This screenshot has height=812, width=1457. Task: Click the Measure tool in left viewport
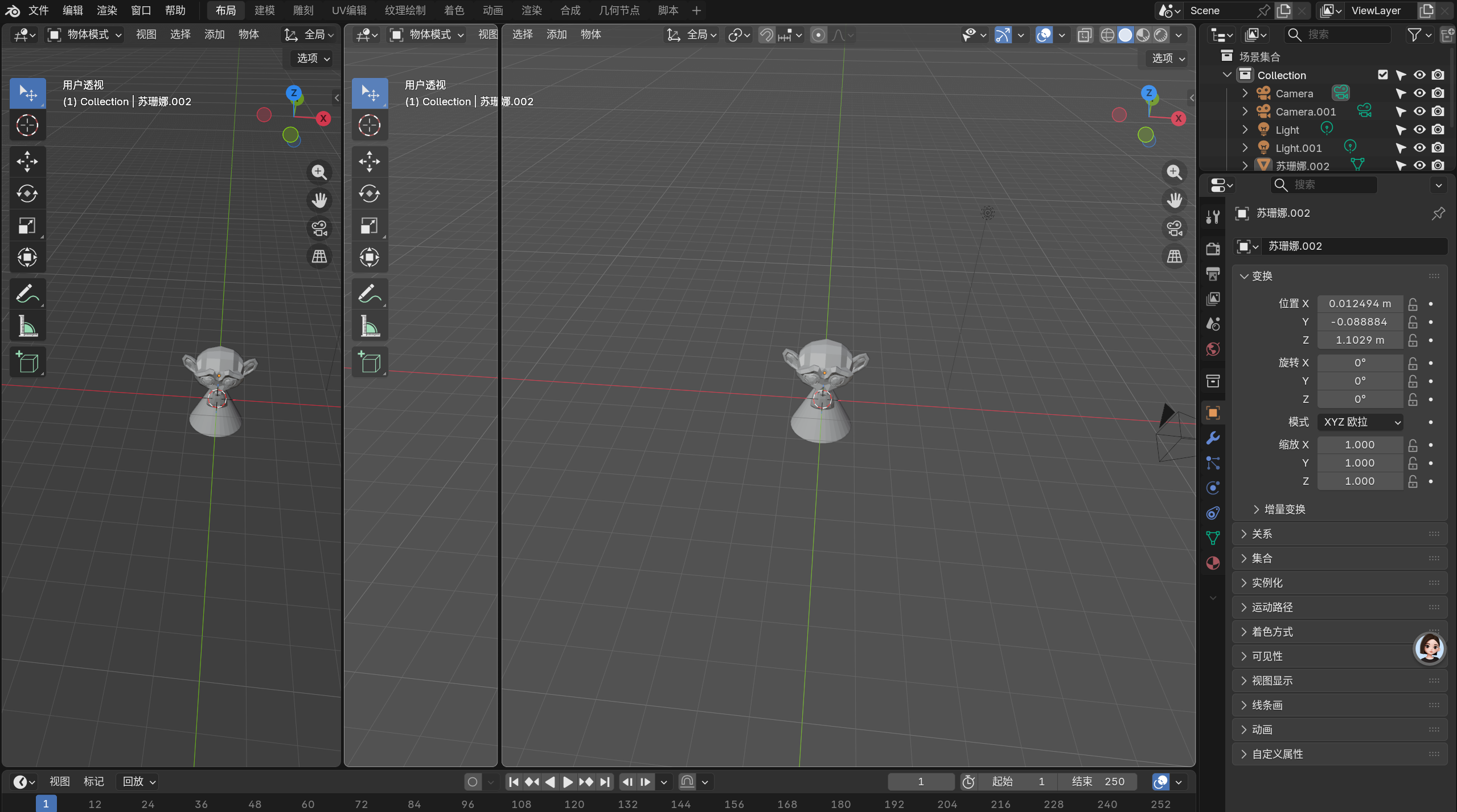[x=27, y=327]
